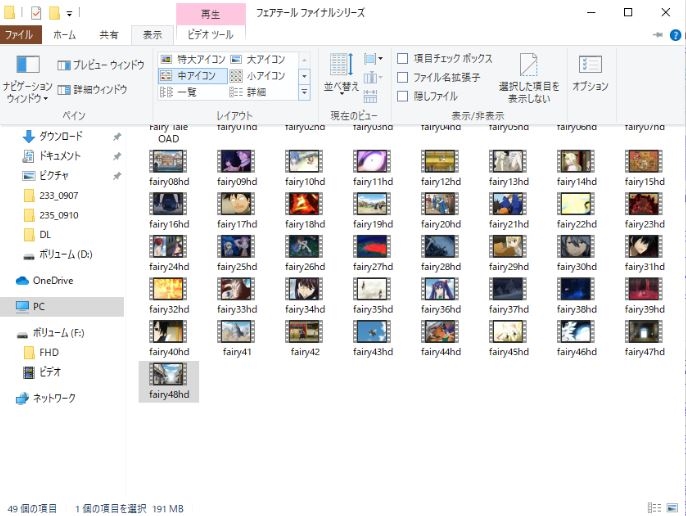Select Extra large icons (特大アイコン) layout
The image size is (686, 516).
192,59
